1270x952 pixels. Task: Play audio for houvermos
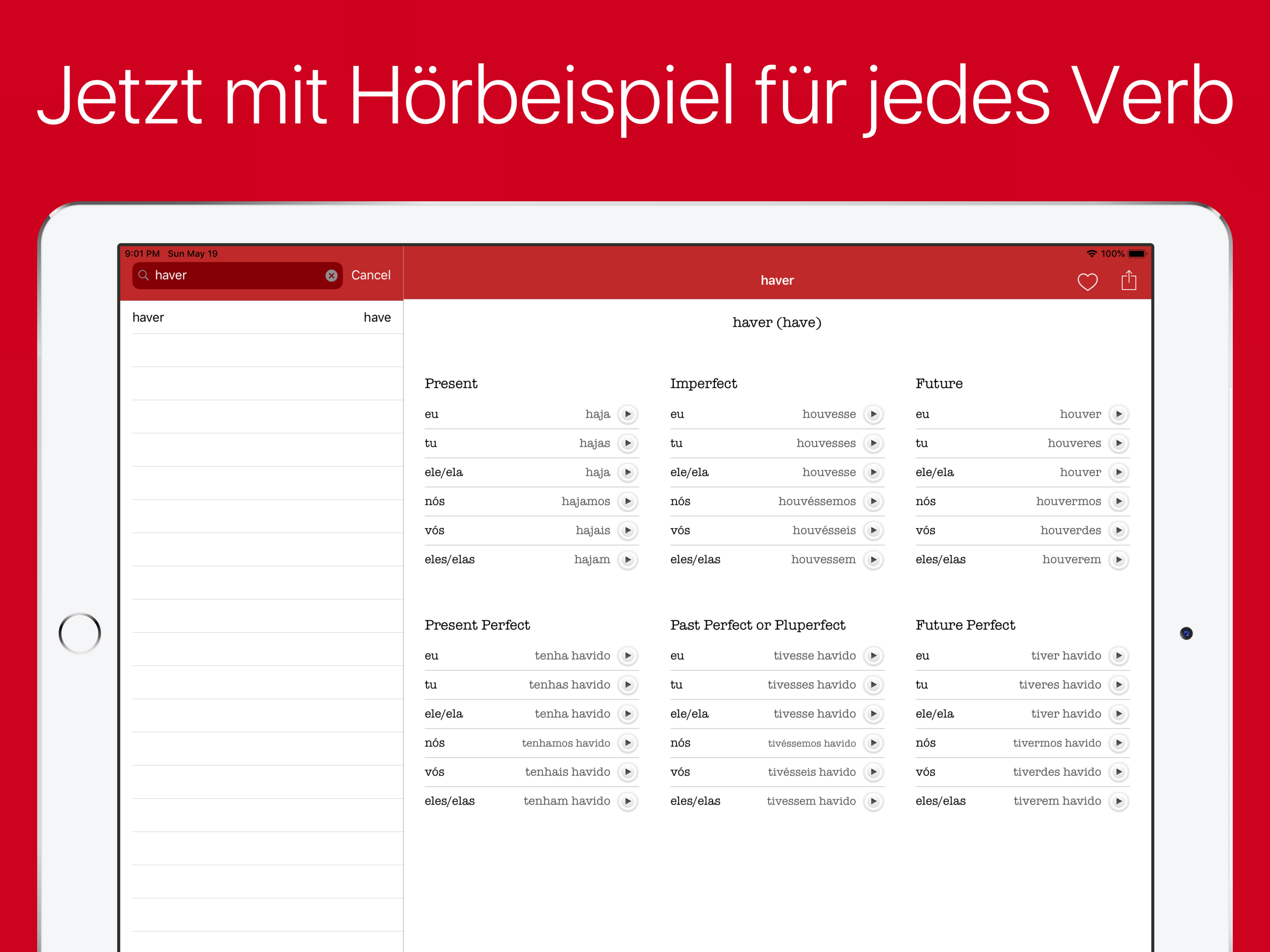[1119, 502]
